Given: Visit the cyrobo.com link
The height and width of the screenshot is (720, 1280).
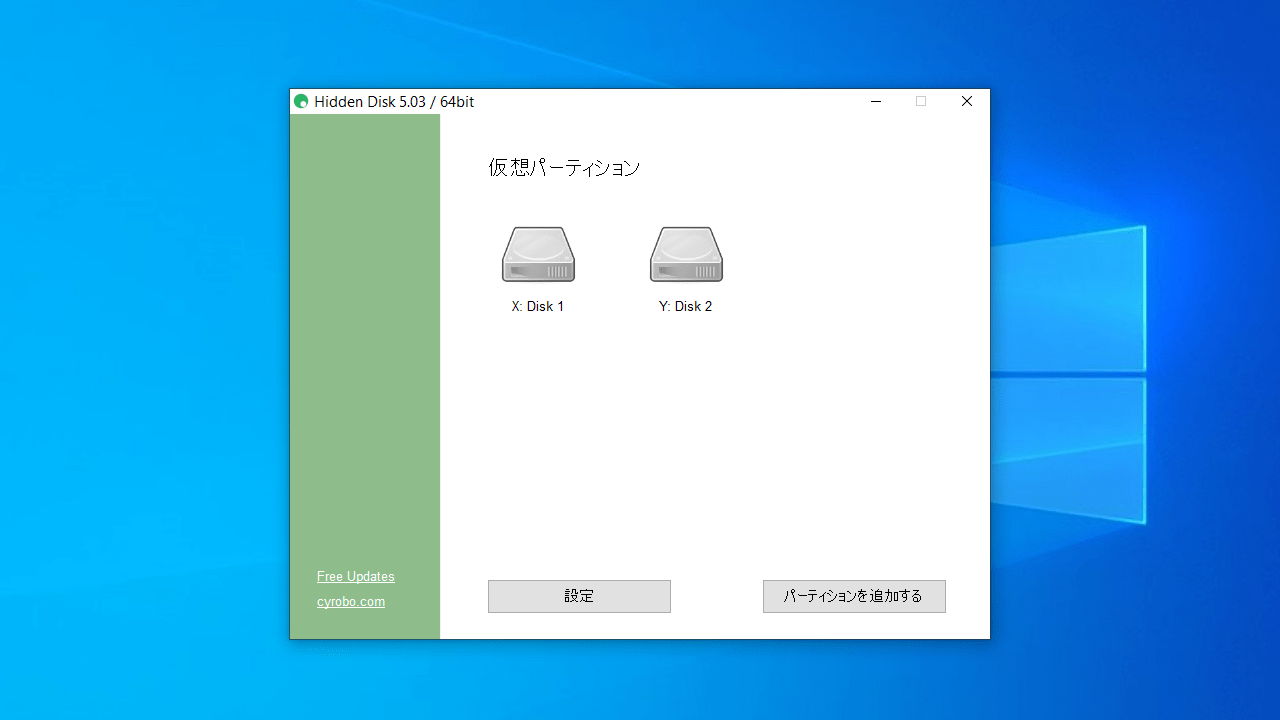Looking at the screenshot, I should tap(351, 602).
